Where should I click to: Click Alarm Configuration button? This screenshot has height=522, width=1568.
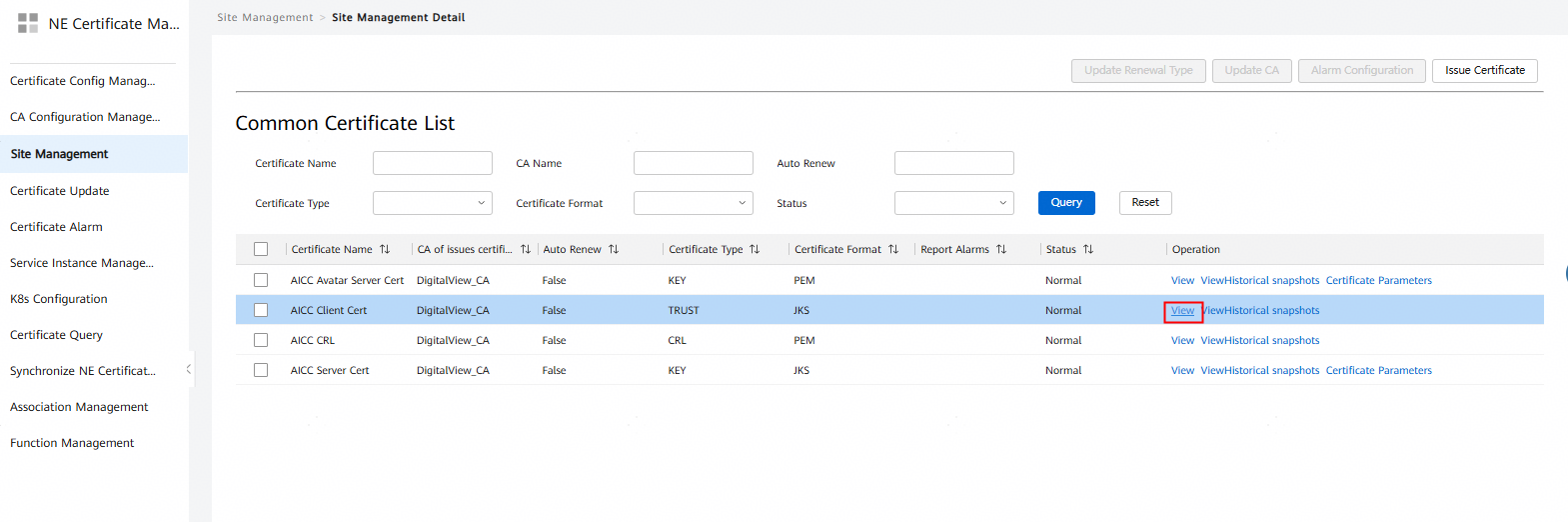[x=1362, y=70]
